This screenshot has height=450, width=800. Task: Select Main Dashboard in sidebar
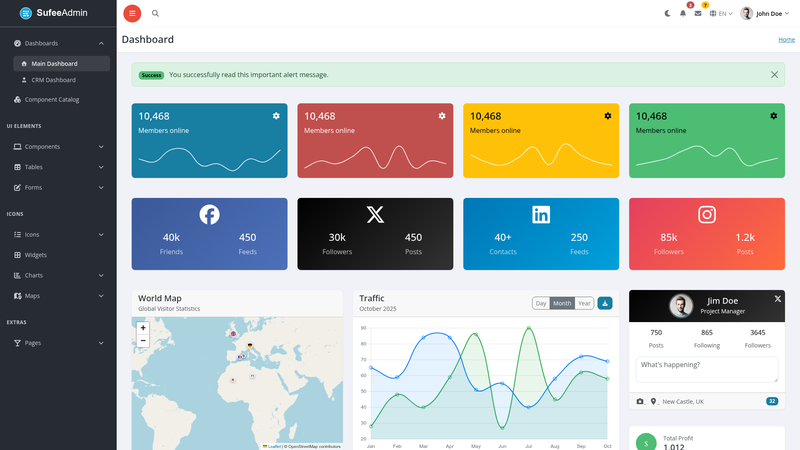(x=61, y=64)
